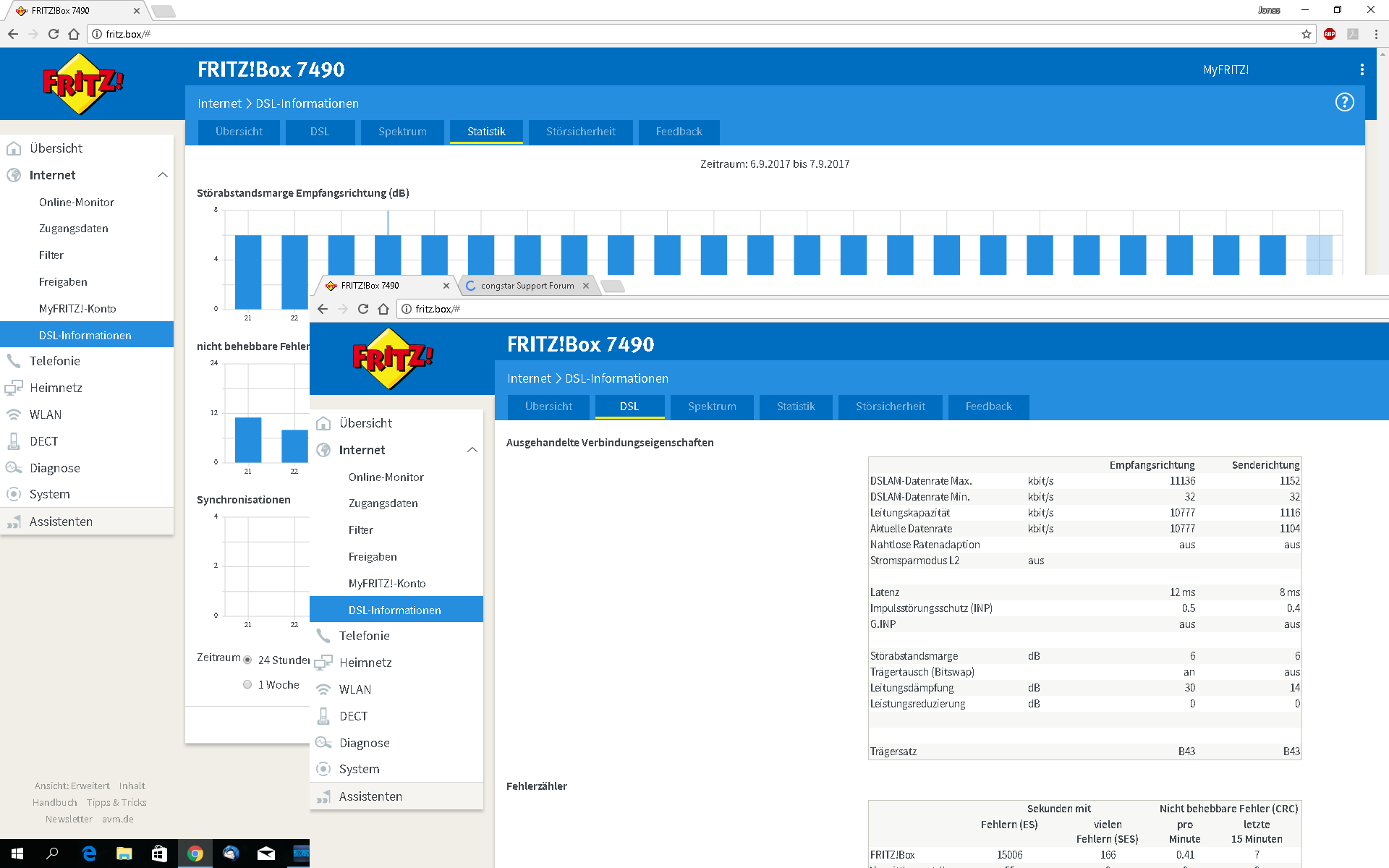The width and height of the screenshot is (1389, 868).
Task: Click the Adblock Plus extension icon
Action: [1330, 34]
